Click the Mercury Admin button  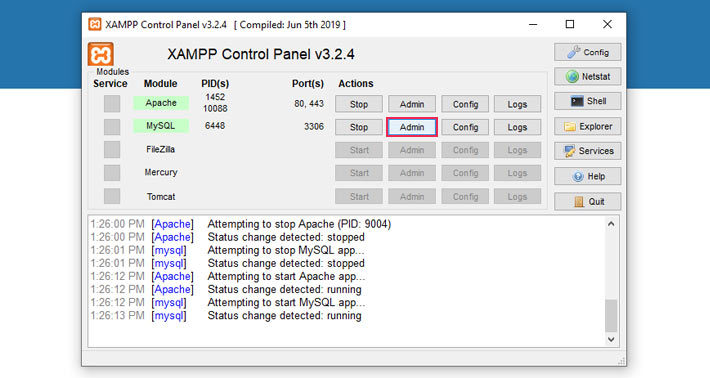pos(412,173)
